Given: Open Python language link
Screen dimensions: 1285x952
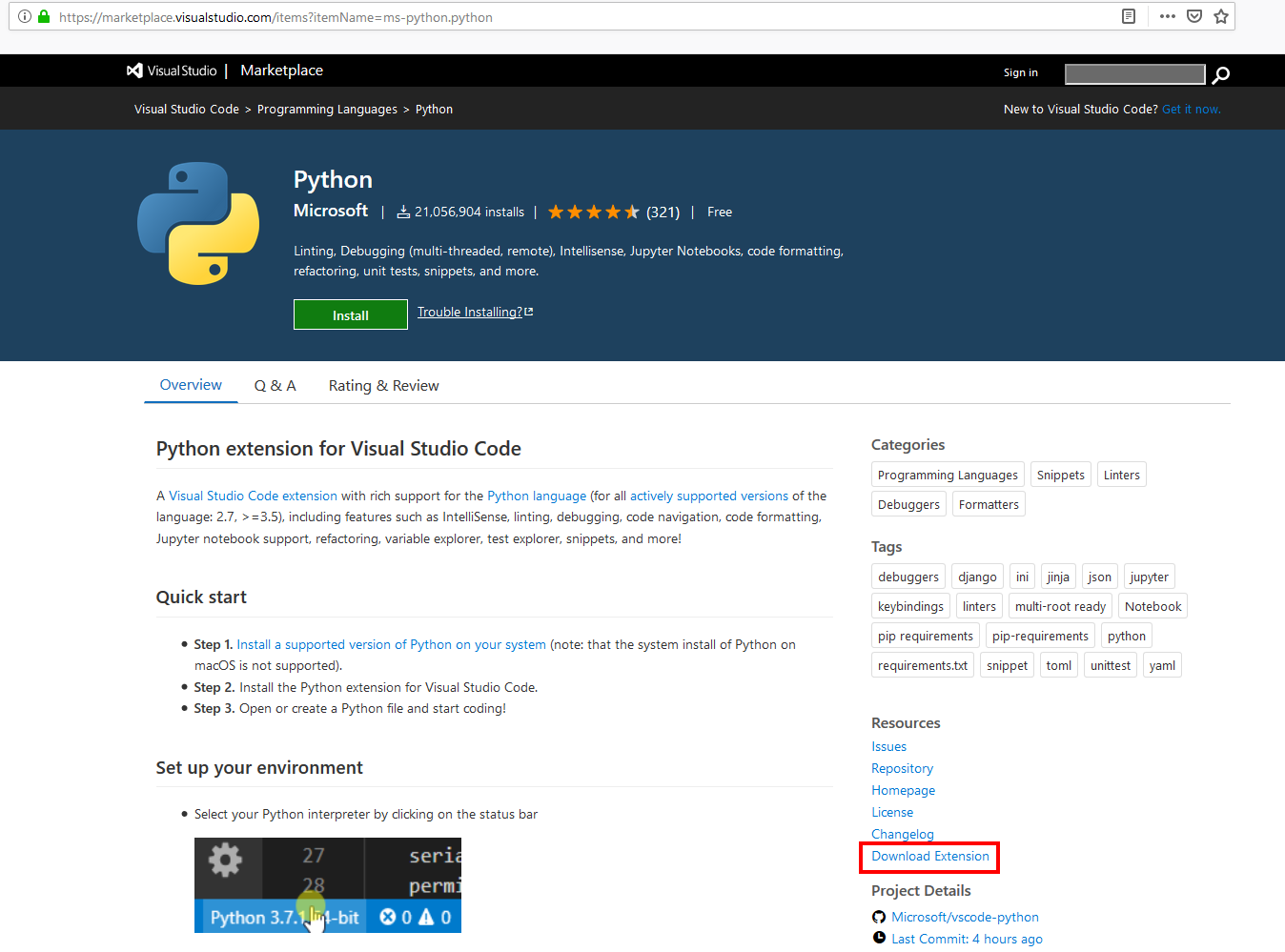Looking at the screenshot, I should (x=537, y=496).
